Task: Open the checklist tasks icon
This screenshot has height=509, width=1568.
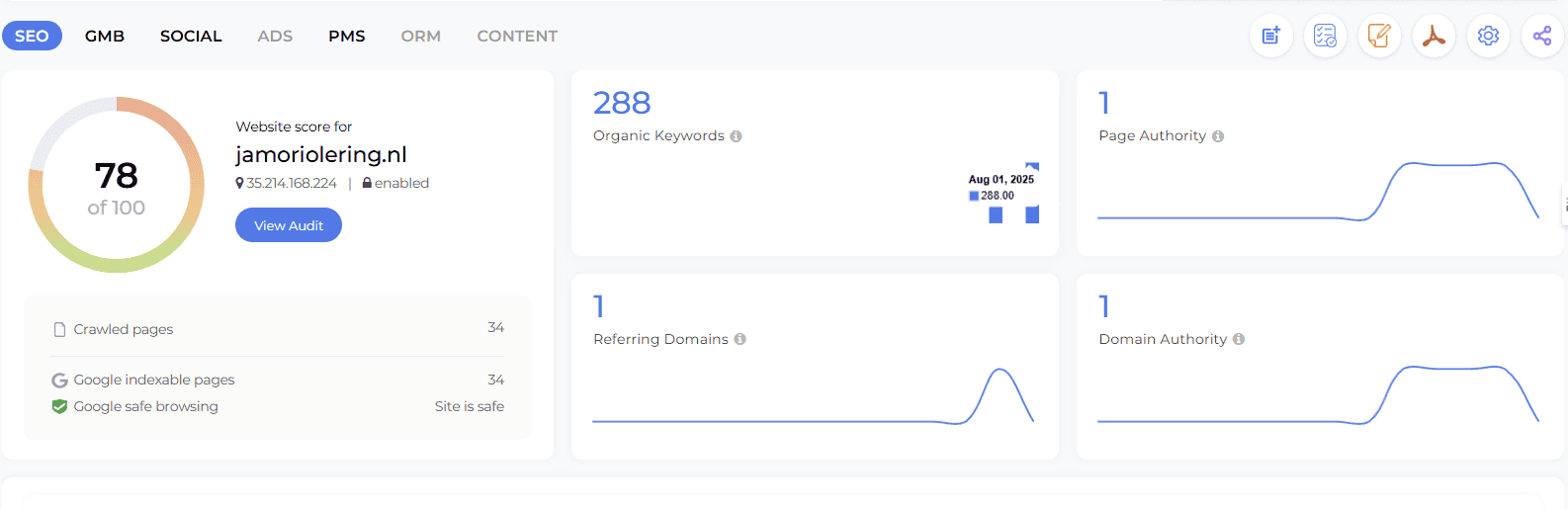Action: click(1325, 37)
